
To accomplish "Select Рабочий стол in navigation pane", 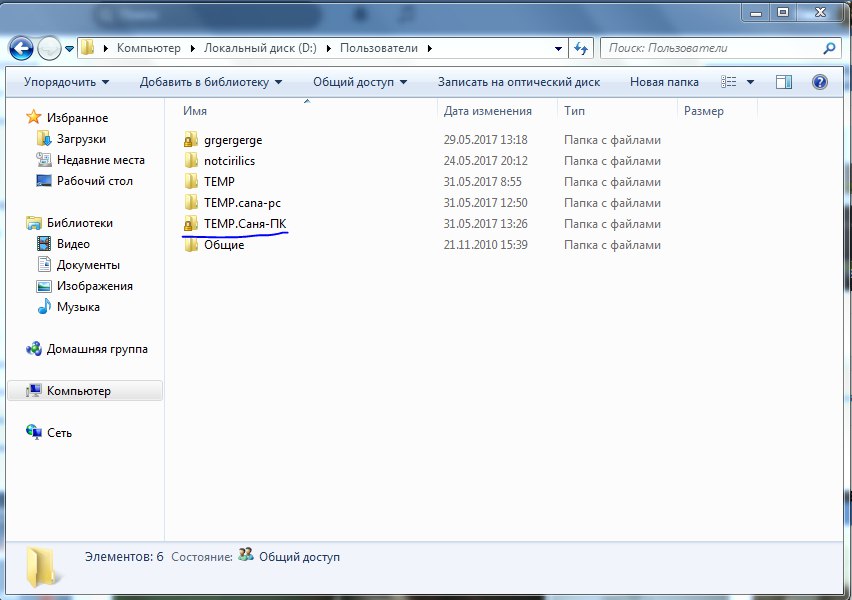I will click(x=94, y=181).
